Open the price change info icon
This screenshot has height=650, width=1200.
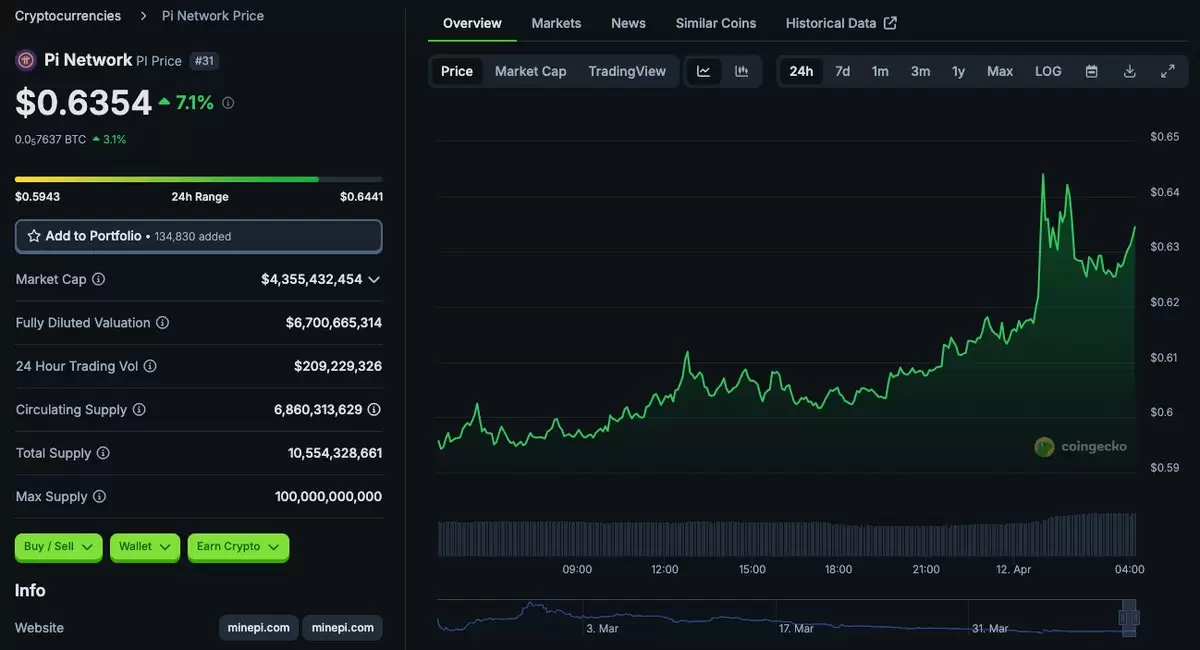pos(228,103)
